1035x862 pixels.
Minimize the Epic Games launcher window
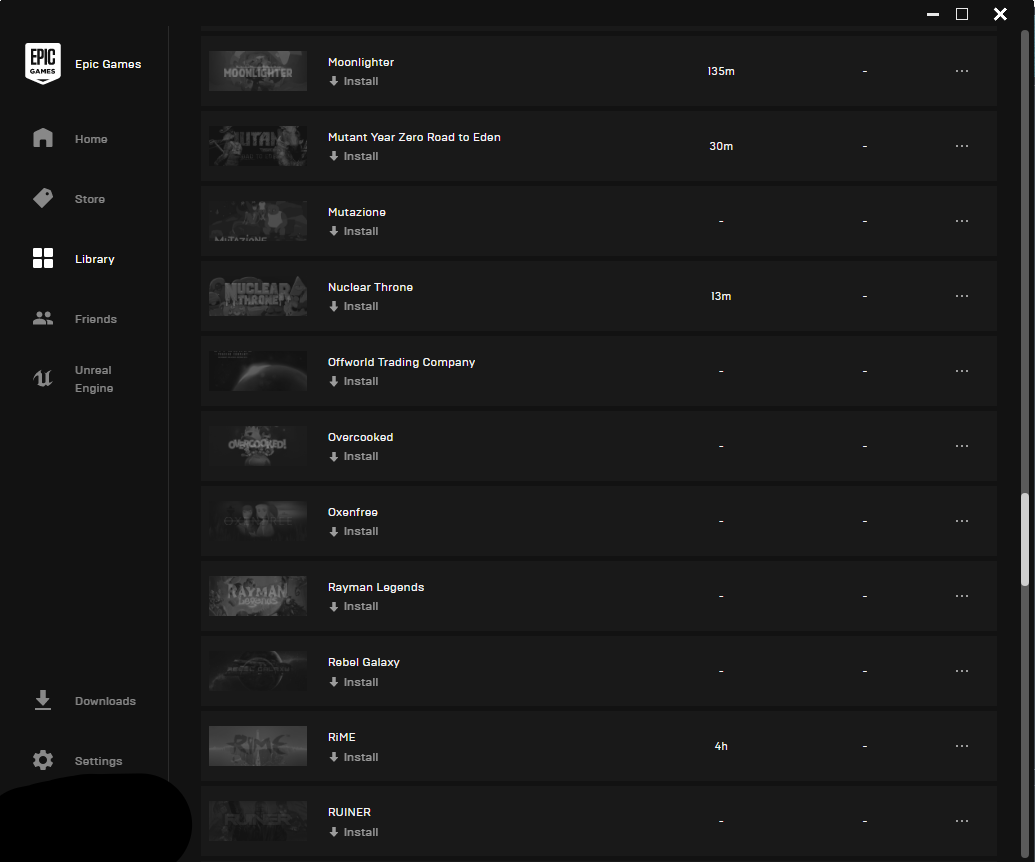point(933,14)
